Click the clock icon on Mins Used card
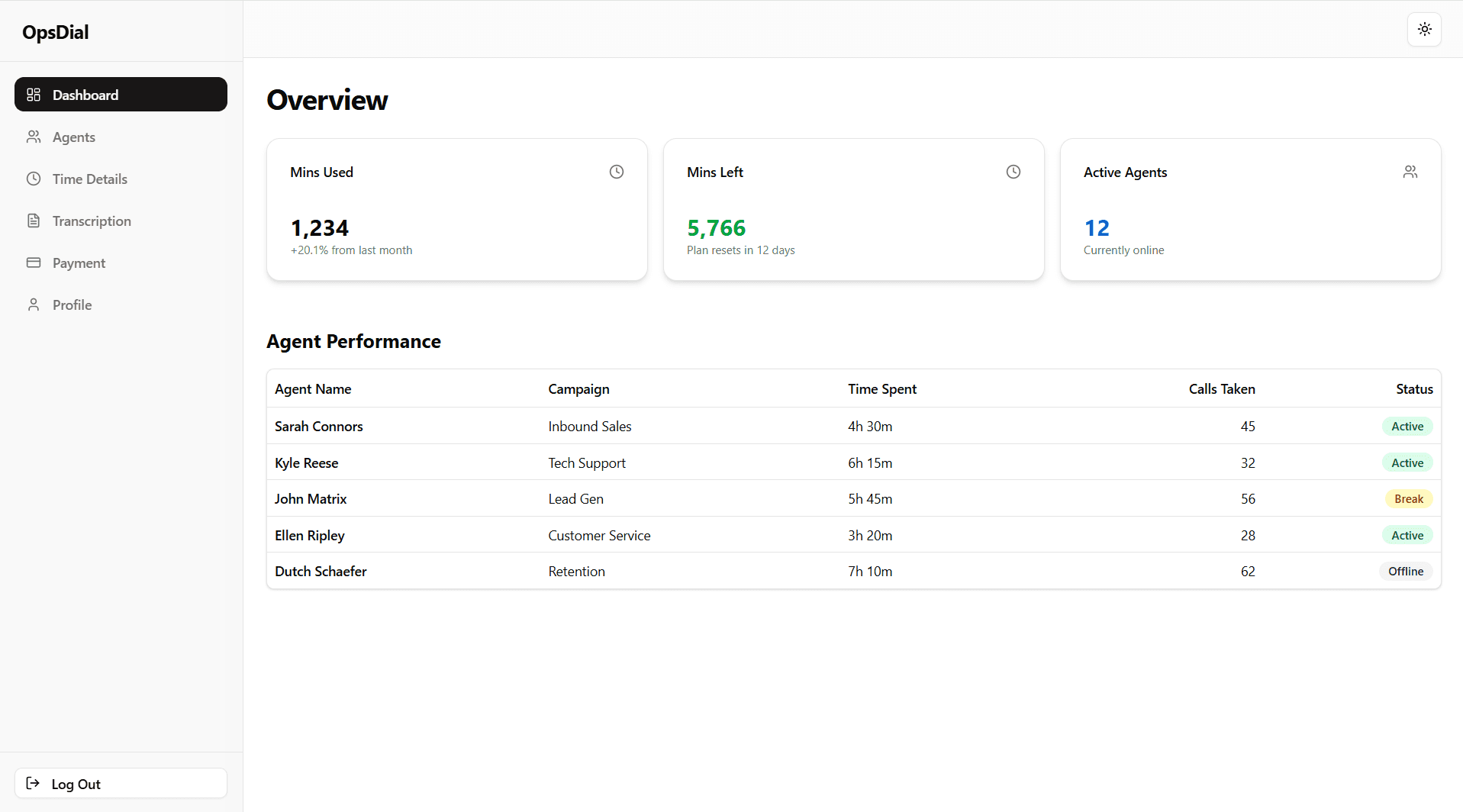Viewport: 1463px width, 812px height. pyautogui.click(x=617, y=172)
